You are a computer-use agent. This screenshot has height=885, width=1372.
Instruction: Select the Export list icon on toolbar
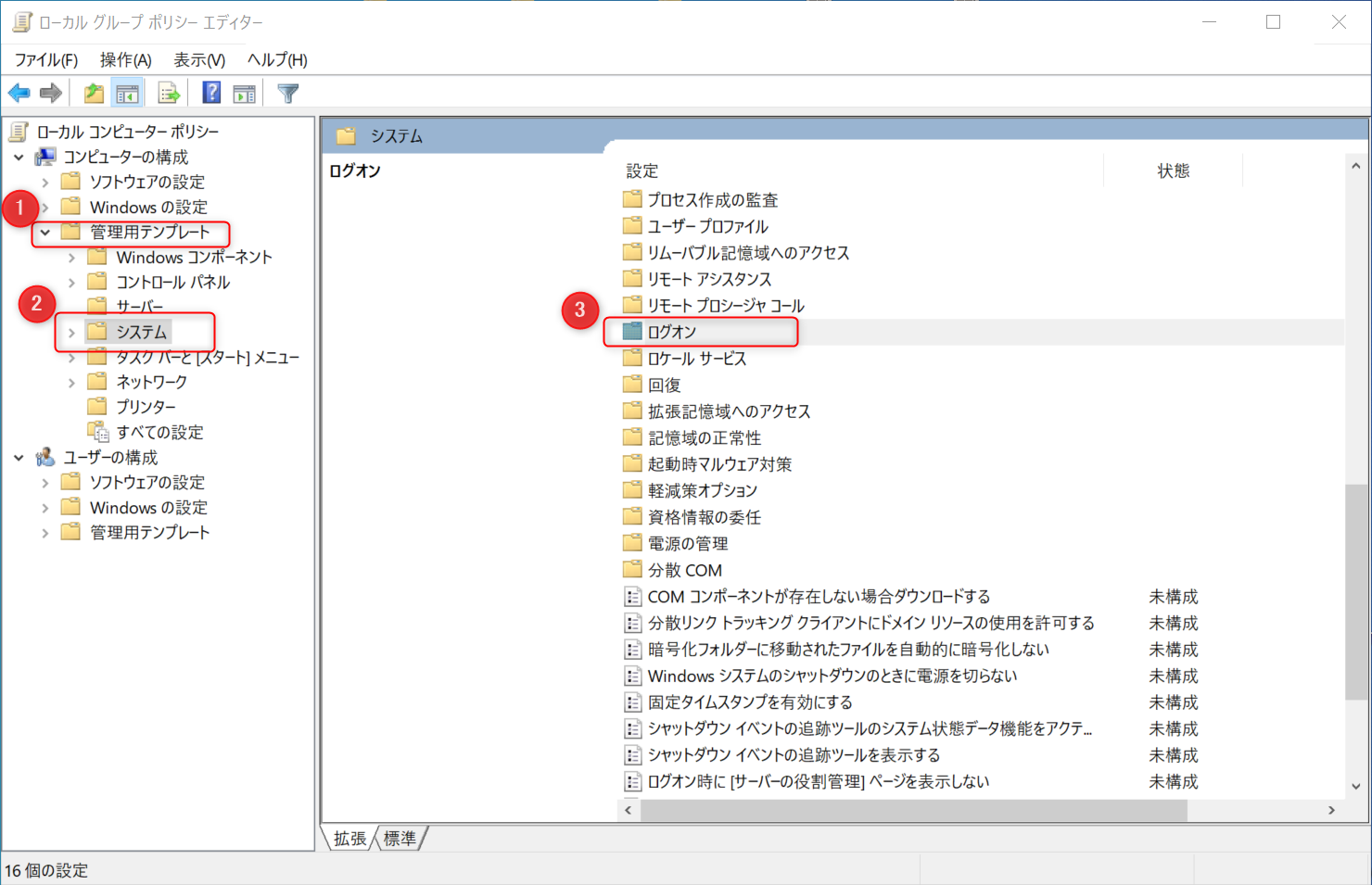pos(168,92)
